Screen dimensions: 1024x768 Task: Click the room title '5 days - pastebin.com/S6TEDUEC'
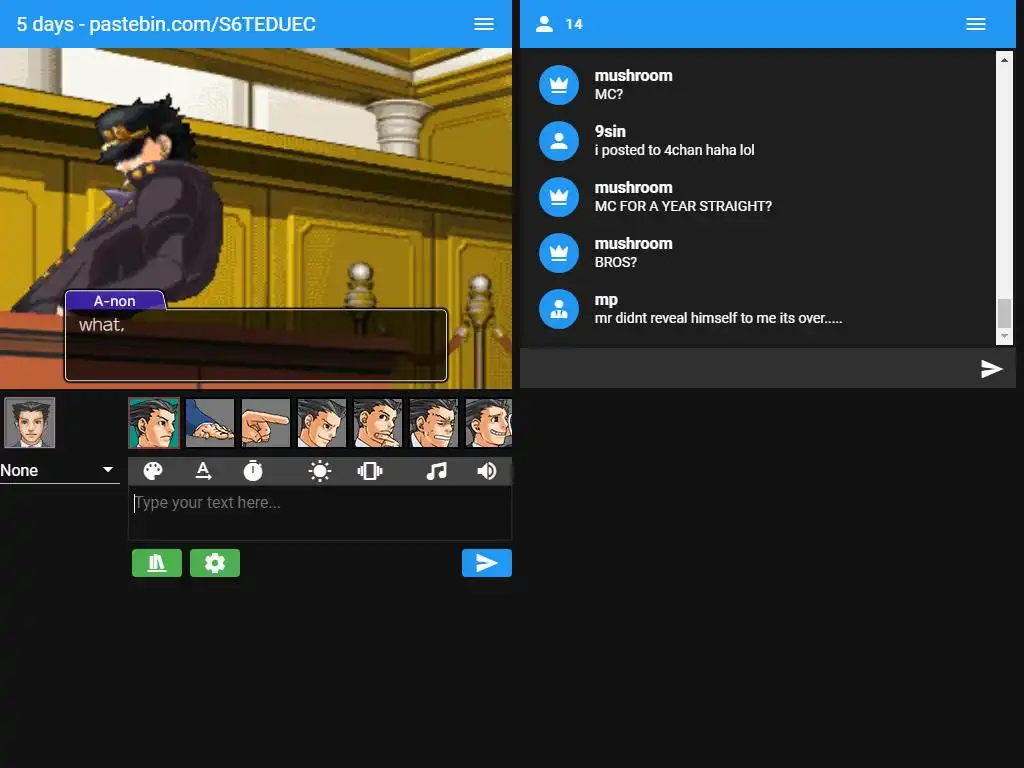pyautogui.click(x=166, y=24)
